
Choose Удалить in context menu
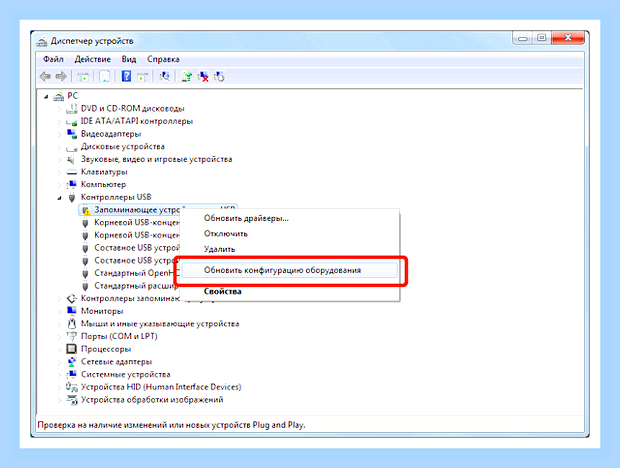(289, 249)
